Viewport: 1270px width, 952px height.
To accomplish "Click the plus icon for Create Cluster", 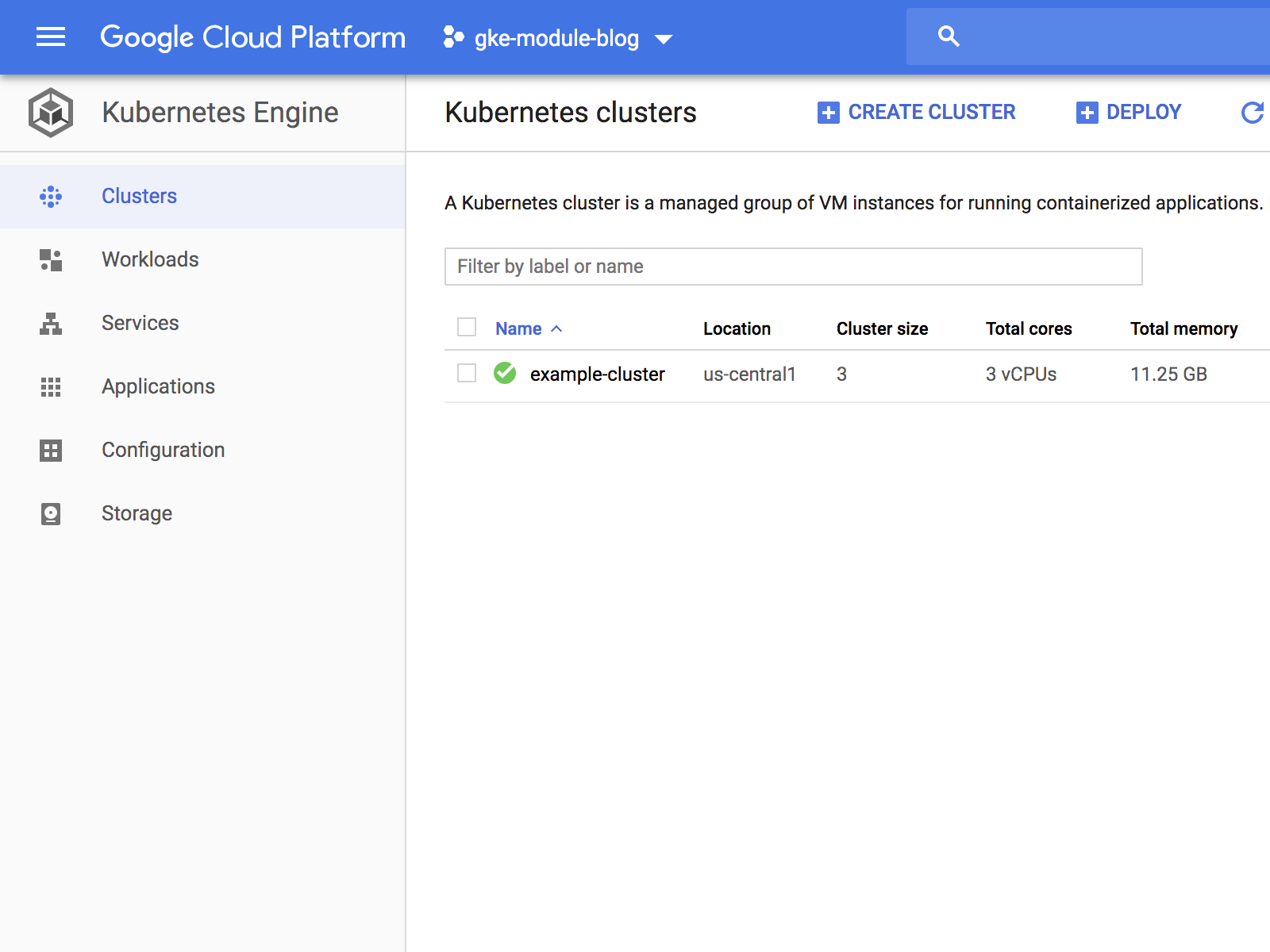I will tap(828, 113).
